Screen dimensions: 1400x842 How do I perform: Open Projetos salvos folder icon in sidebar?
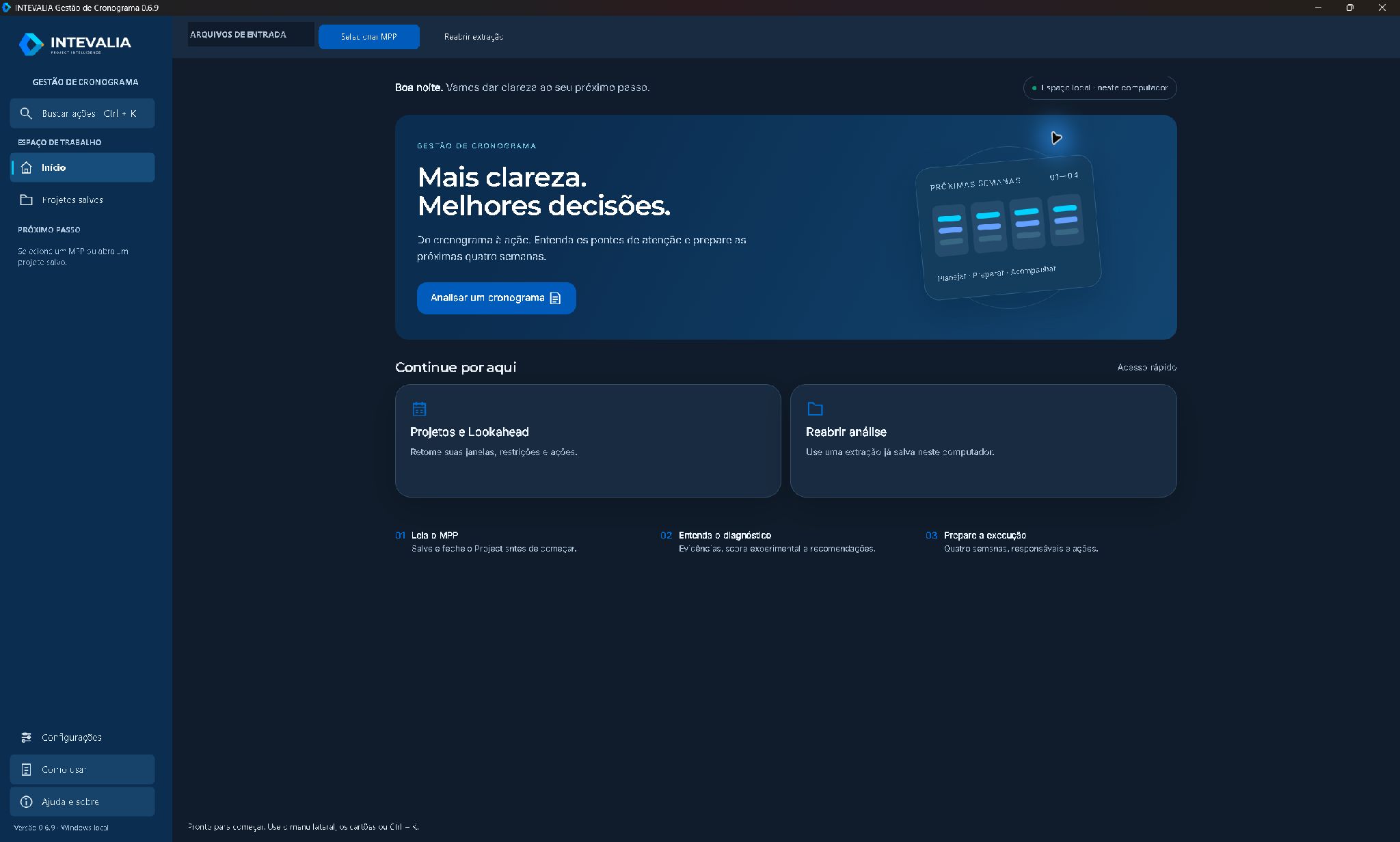[27, 200]
